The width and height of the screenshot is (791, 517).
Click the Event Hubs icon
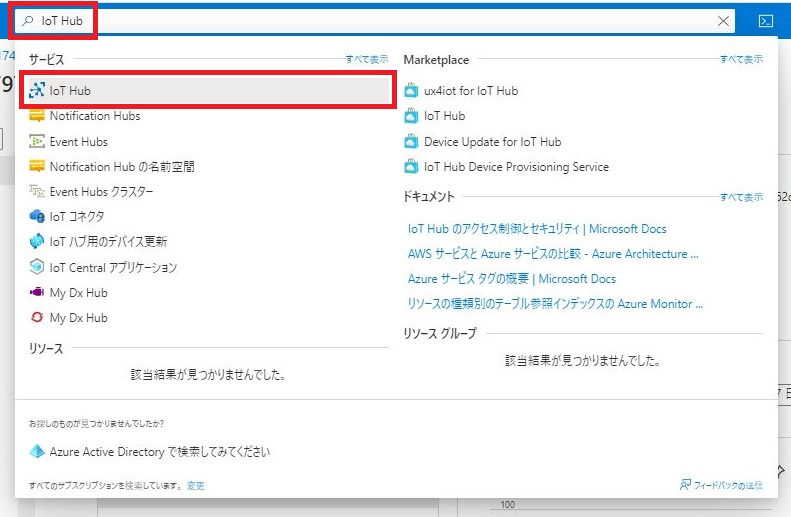37,141
